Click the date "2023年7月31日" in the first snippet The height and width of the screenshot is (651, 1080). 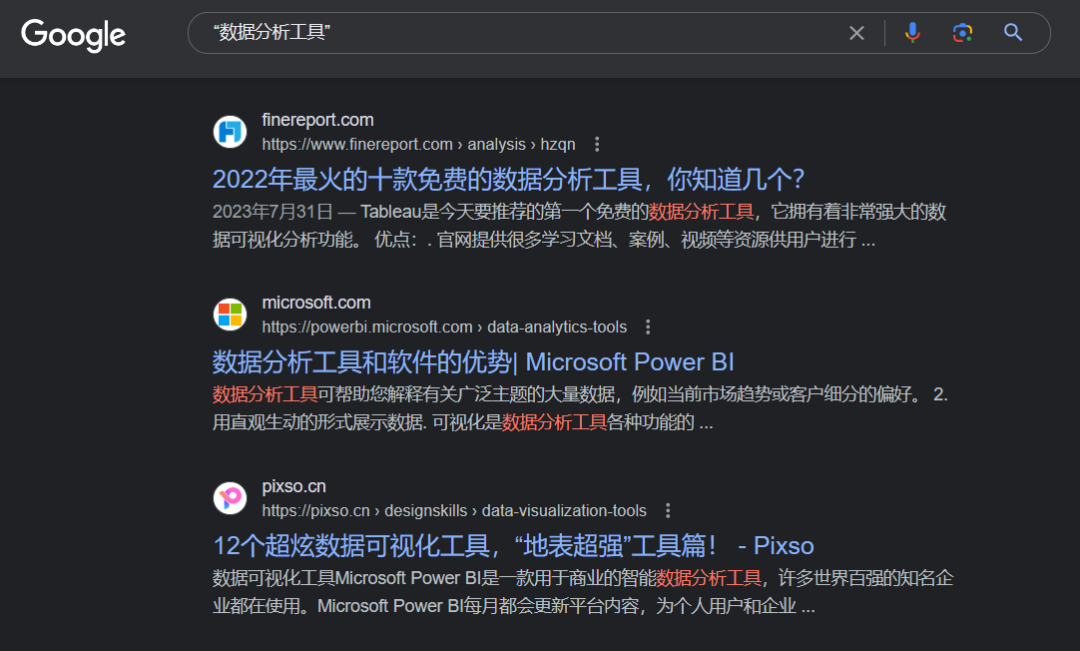(273, 211)
